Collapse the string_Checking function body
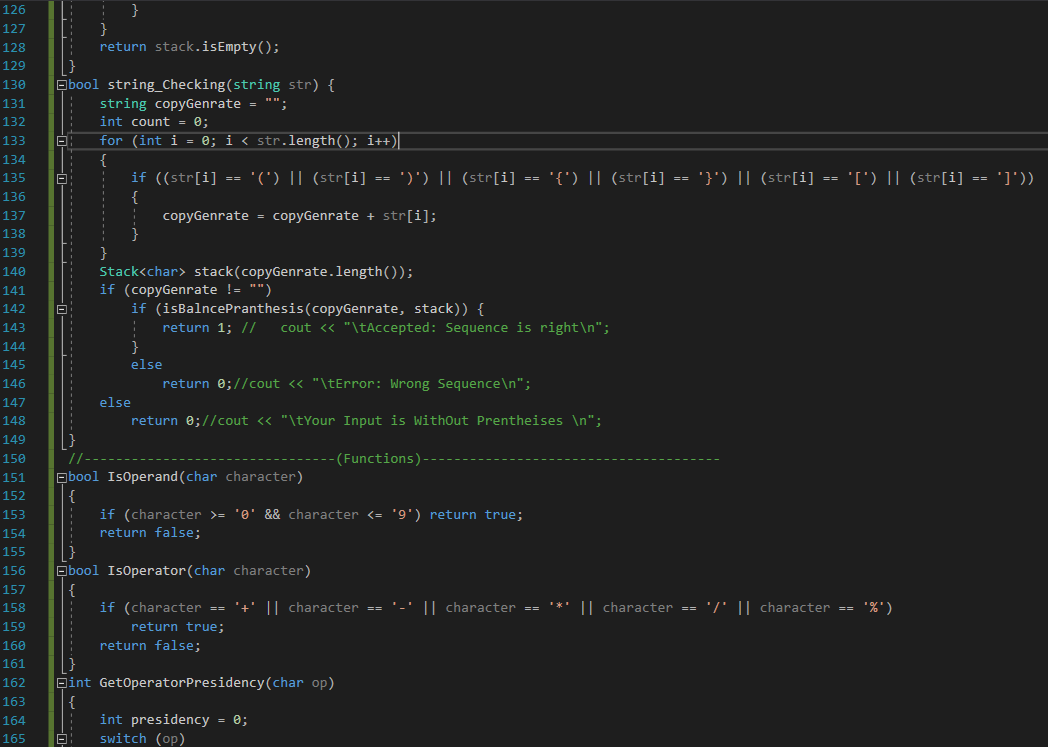This screenshot has width=1048, height=747. [x=61, y=84]
